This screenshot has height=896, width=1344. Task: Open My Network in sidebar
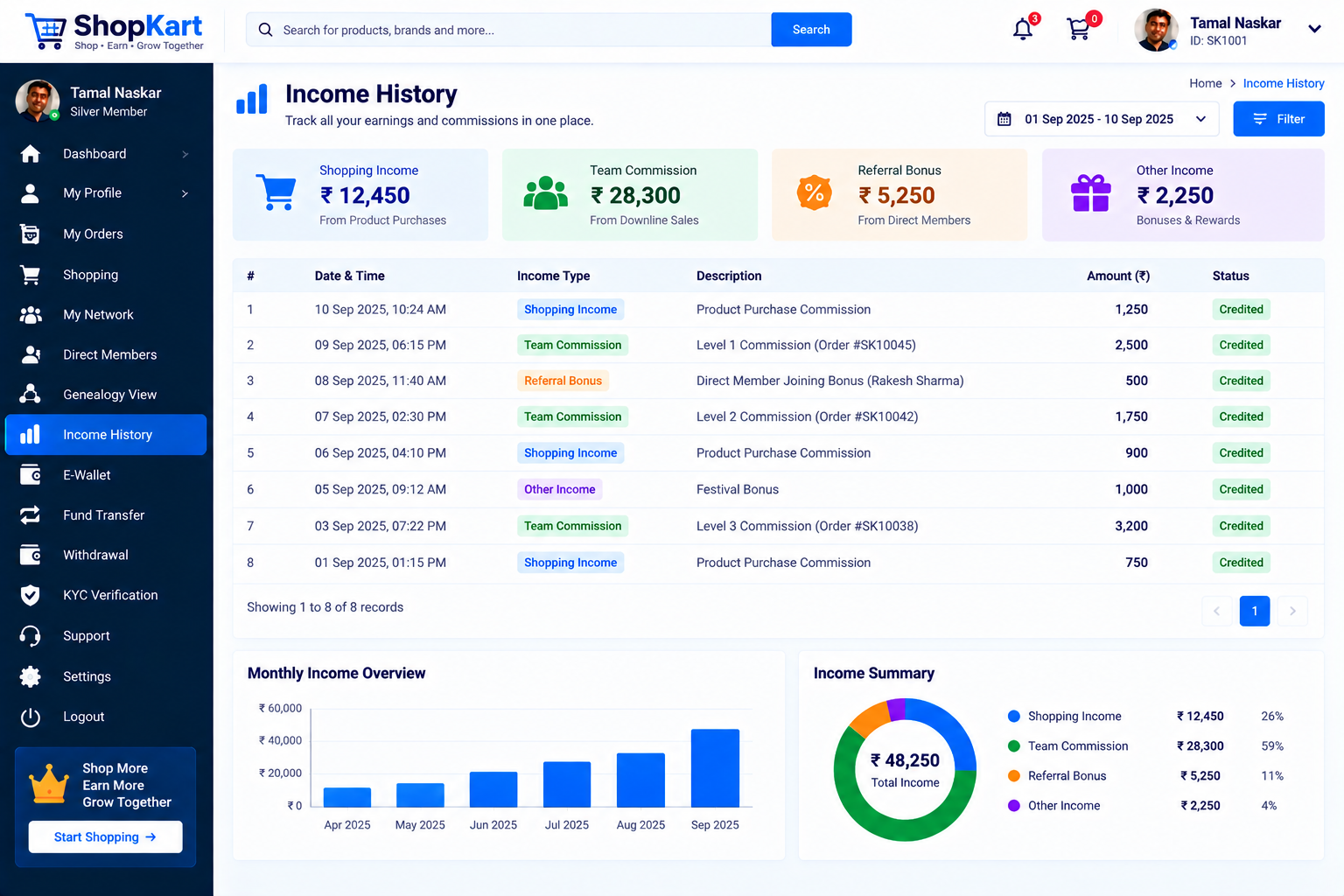click(x=106, y=315)
